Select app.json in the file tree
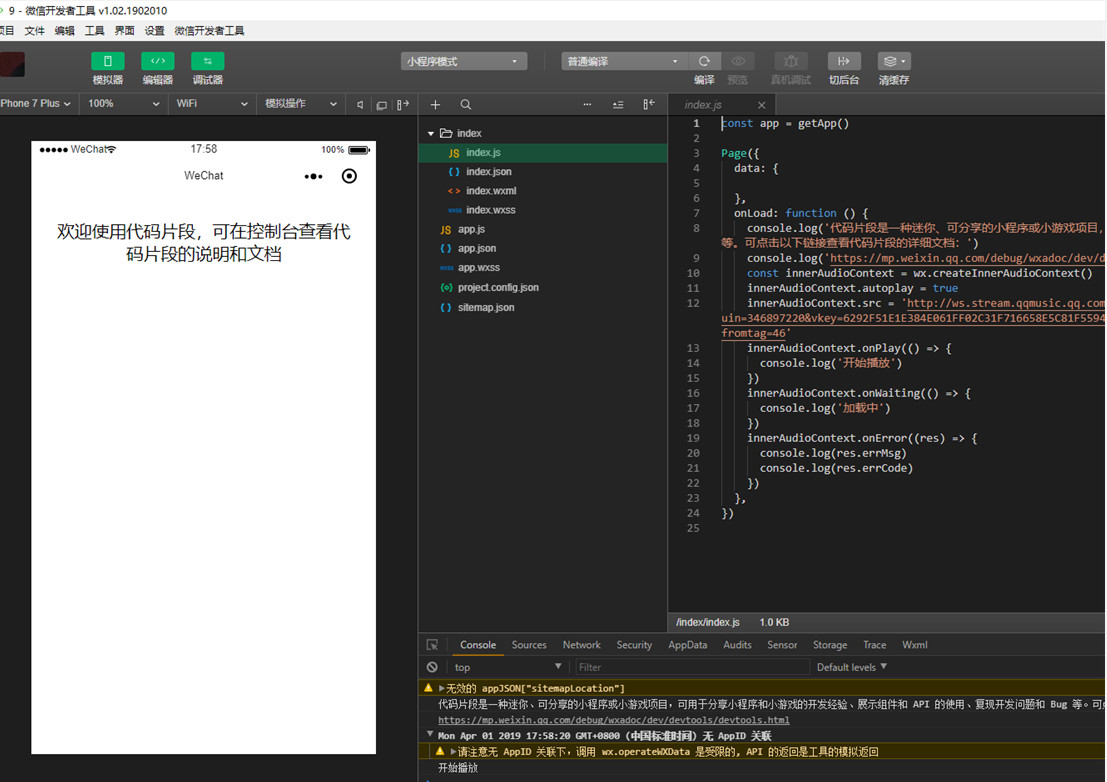1107x782 pixels. click(x=477, y=248)
